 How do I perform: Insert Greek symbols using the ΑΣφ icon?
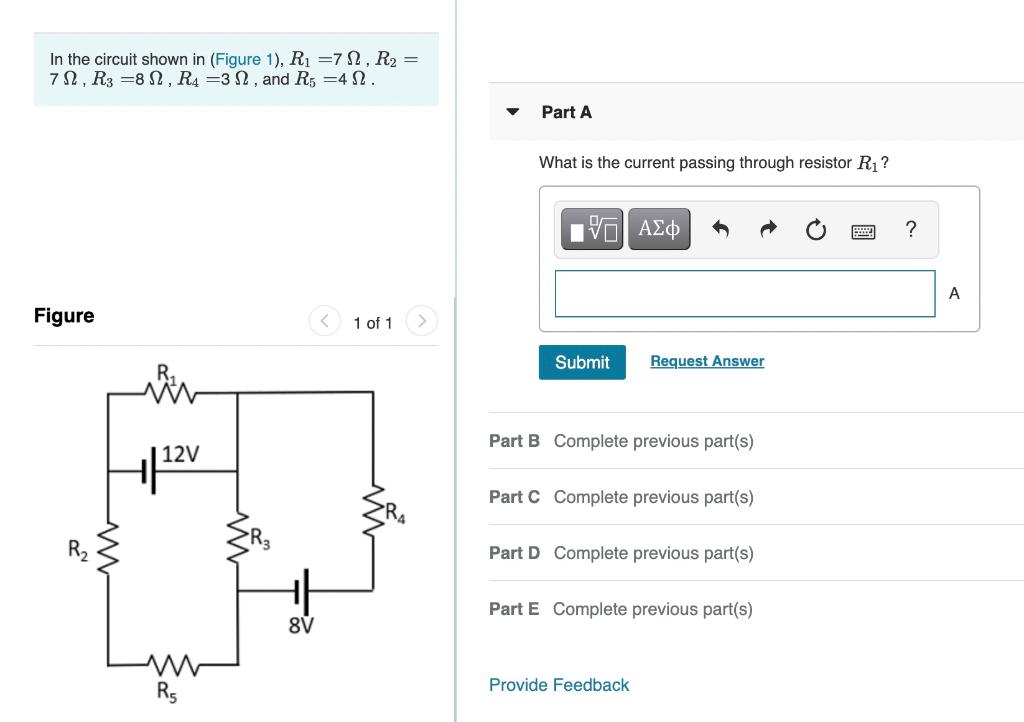[x=658, y=228]
